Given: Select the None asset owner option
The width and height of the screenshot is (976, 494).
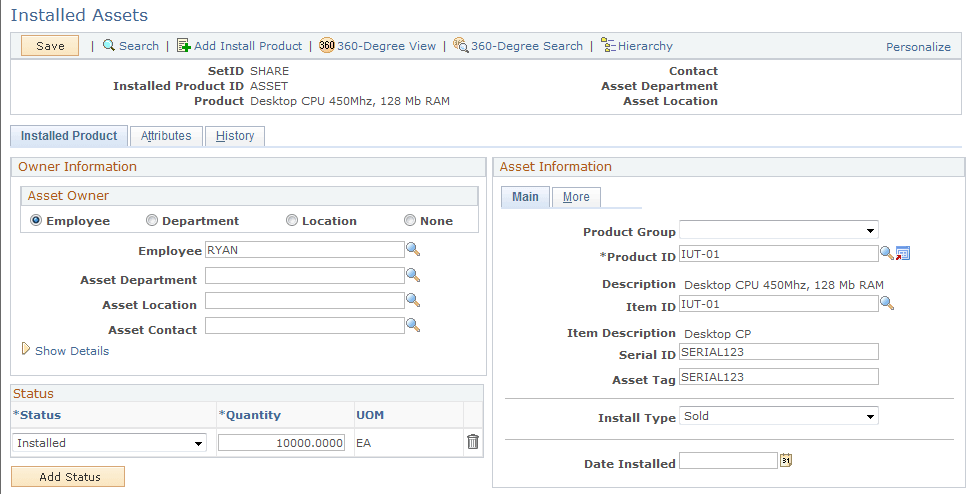Looking at the screenshot, I should [410, 220].
